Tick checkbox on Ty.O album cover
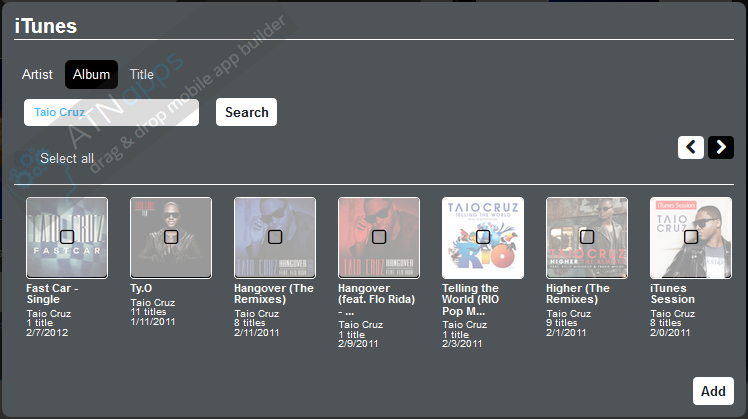This screenshot has width=748, height=419. [x=171, y=237]
